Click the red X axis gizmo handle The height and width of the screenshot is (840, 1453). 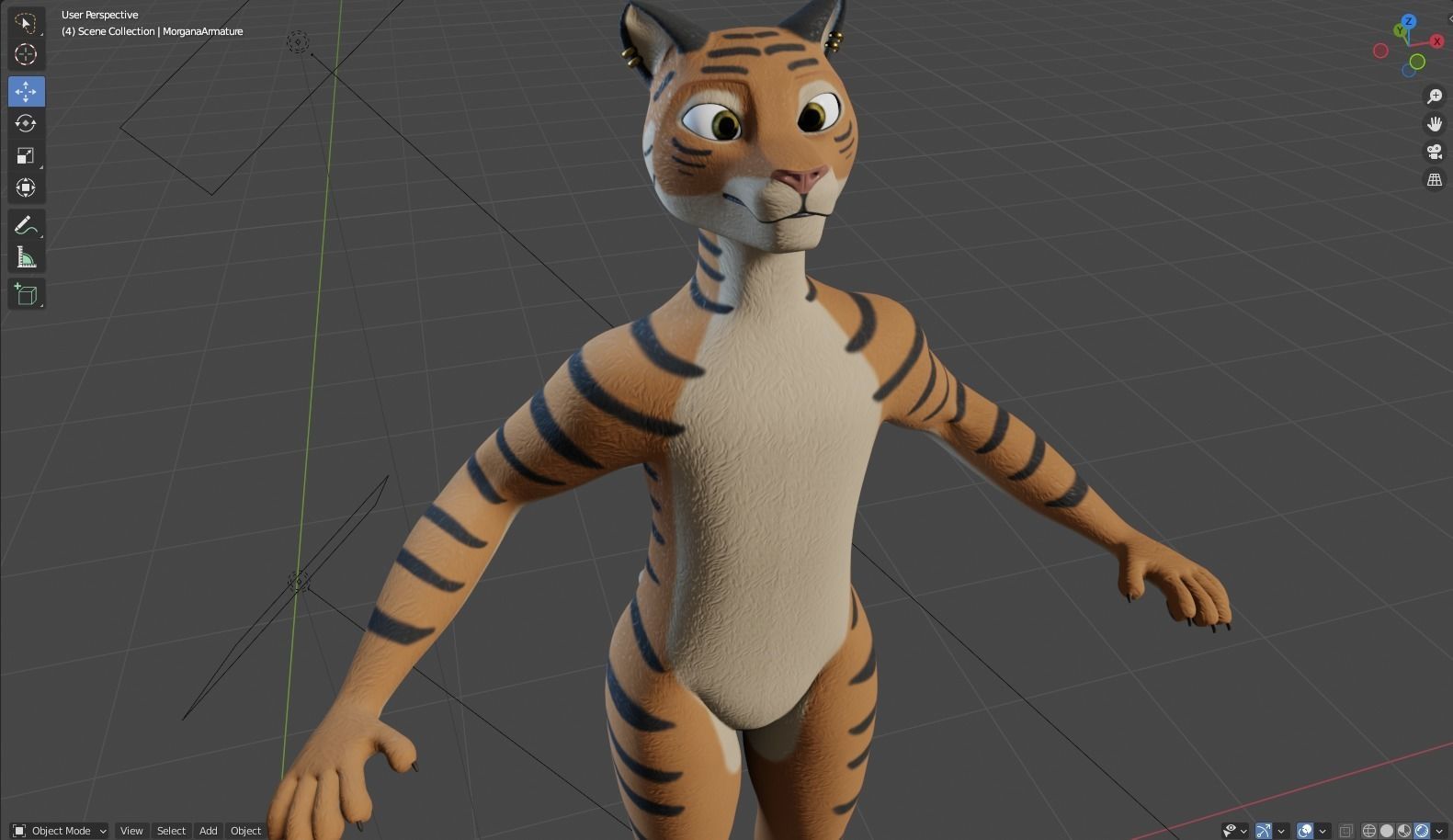[1436, 41]
